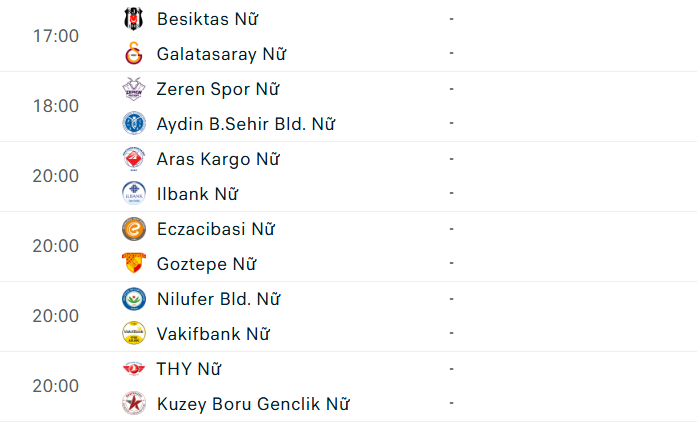The height and width of the screenshot is (425, 697).
Task: Select the Eczacibasi Nữ team name
Action: (x=215, y=229)
